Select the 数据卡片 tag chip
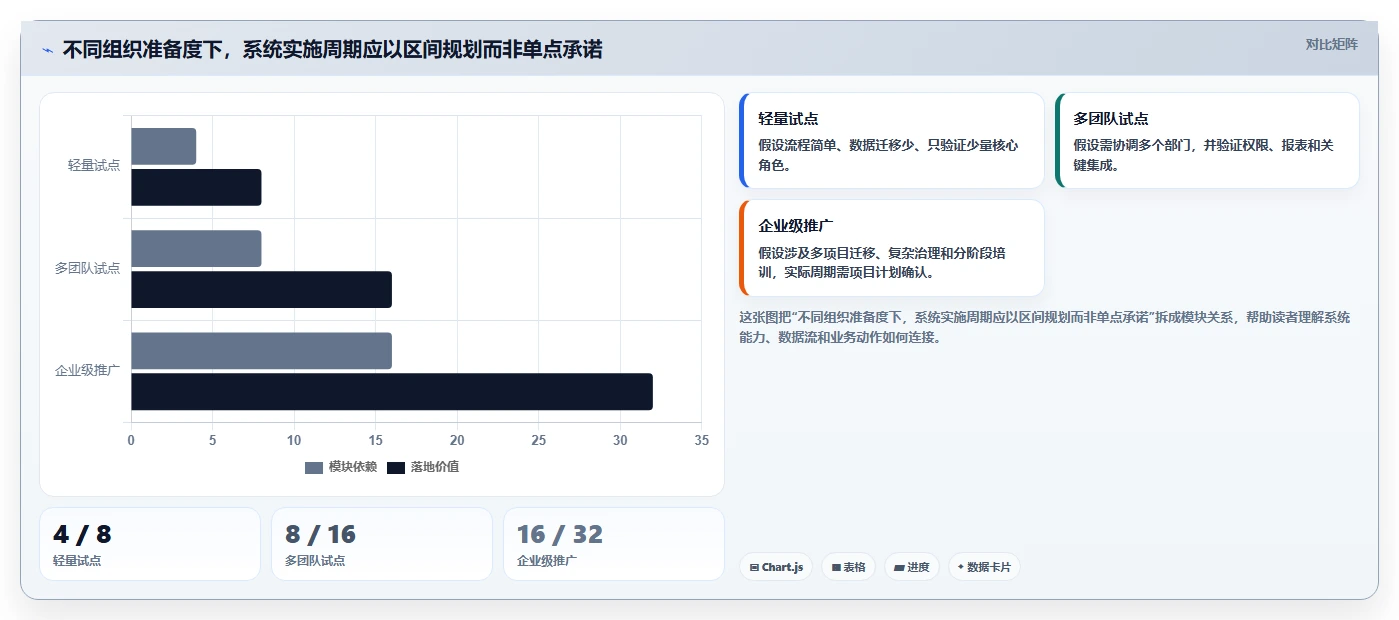 tap(984, 567)
